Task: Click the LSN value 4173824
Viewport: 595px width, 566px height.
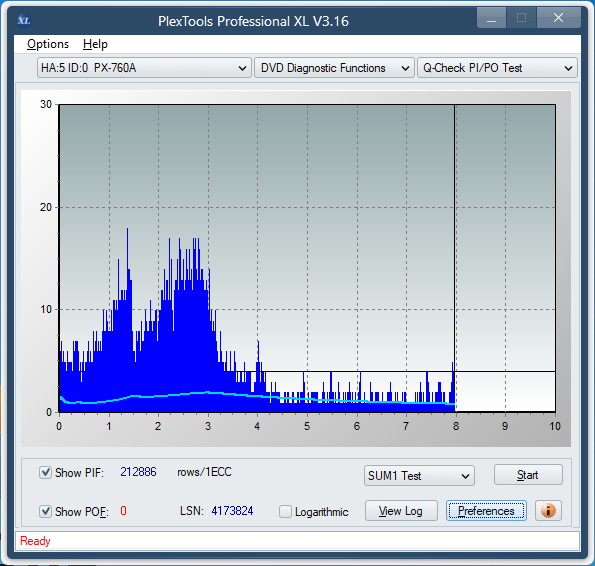Action: click(x=232, y=511)
